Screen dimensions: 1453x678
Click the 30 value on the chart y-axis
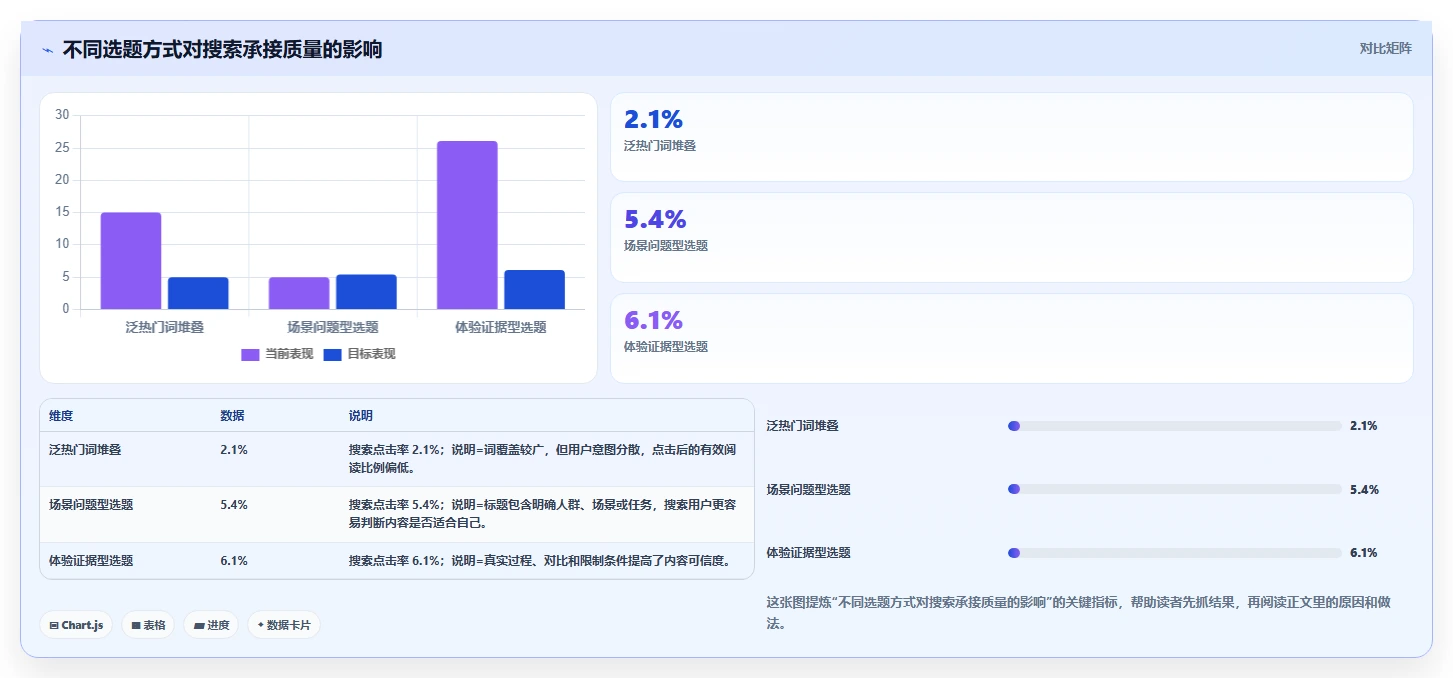pyautogui.click(x=62, y=115)
